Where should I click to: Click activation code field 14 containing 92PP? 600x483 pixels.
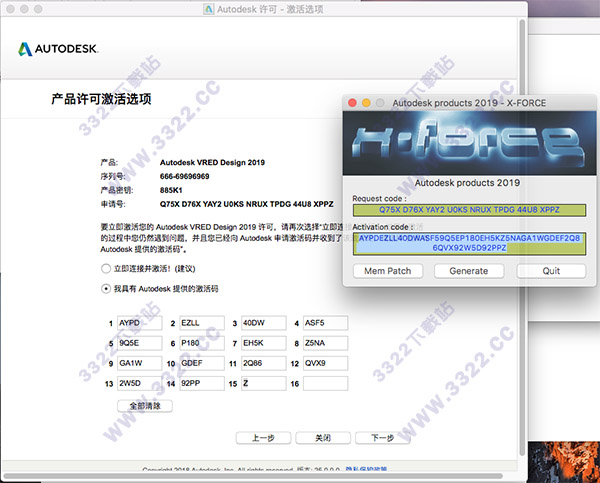click(202, 383)
